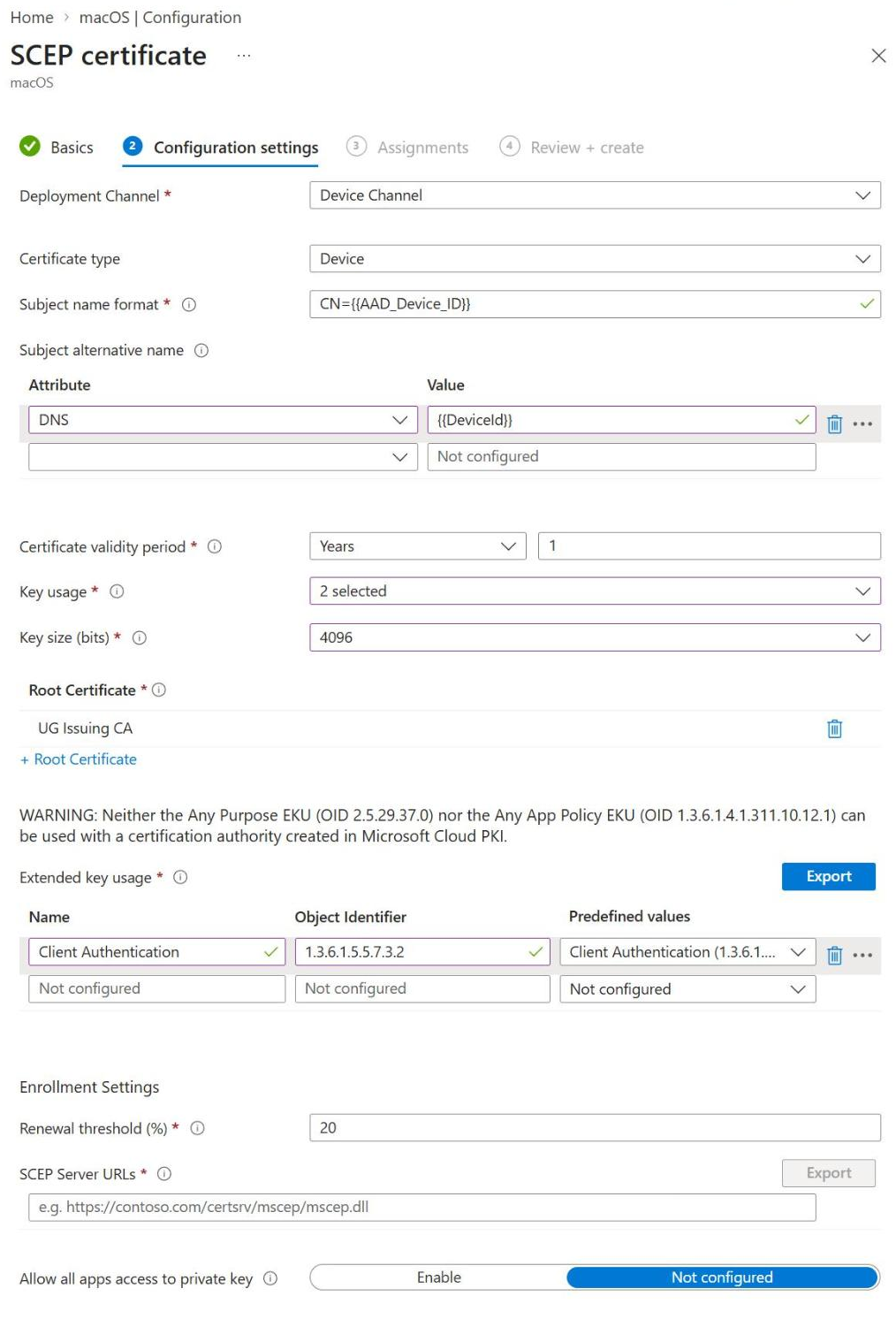Set private key access to Enable
896x1319 pixels.
pyautogui.click(x=438, y=1278)
